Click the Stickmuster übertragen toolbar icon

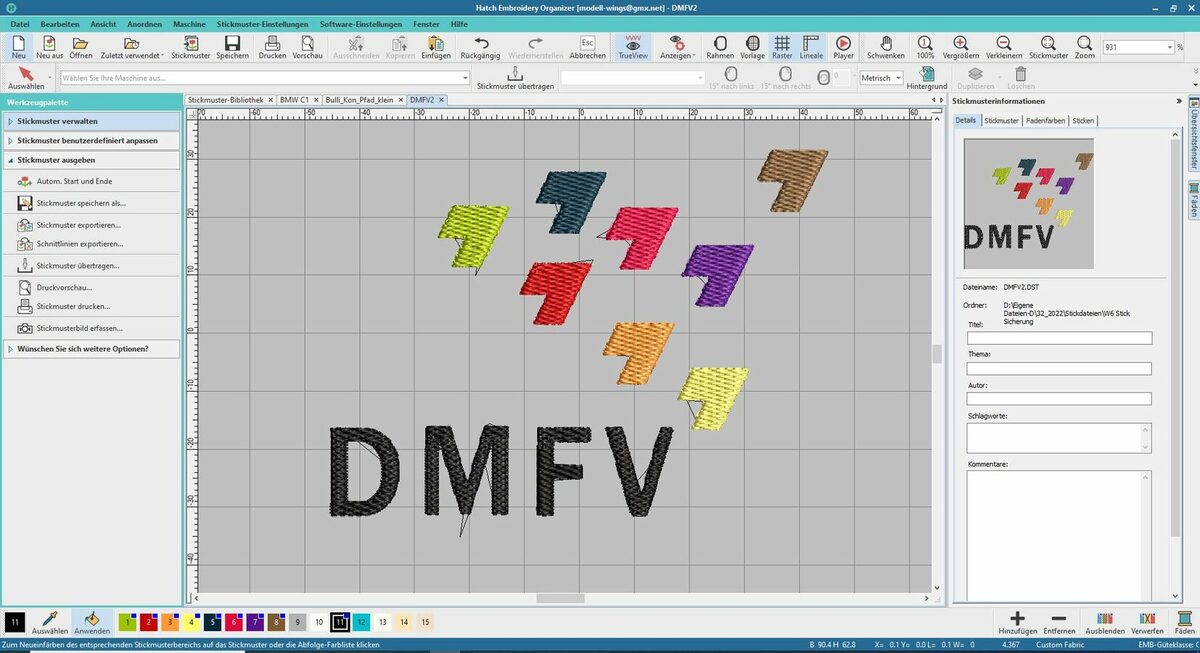[x=515, y=79]
